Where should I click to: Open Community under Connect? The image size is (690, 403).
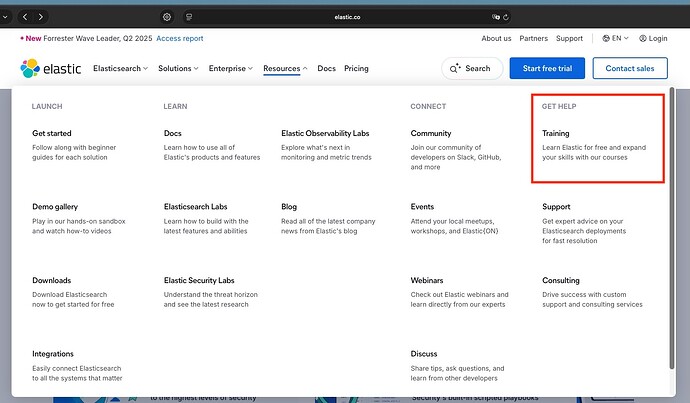pyautogui.click(x=431, y=133)
